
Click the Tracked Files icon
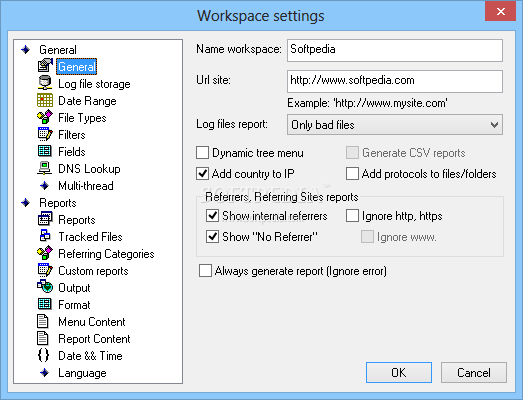45,236
